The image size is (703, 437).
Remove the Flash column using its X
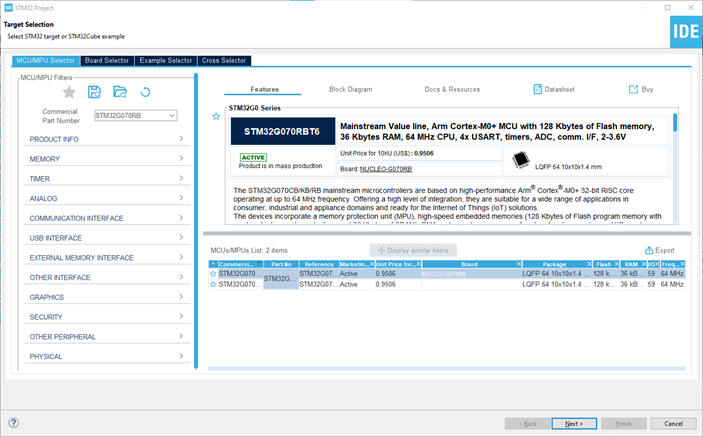tap(617, 264)
